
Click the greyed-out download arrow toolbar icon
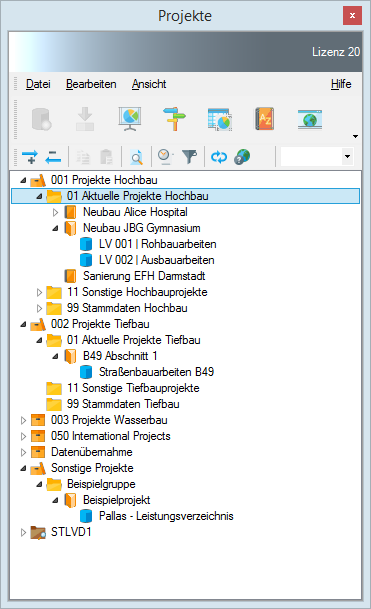pos(85,119)
